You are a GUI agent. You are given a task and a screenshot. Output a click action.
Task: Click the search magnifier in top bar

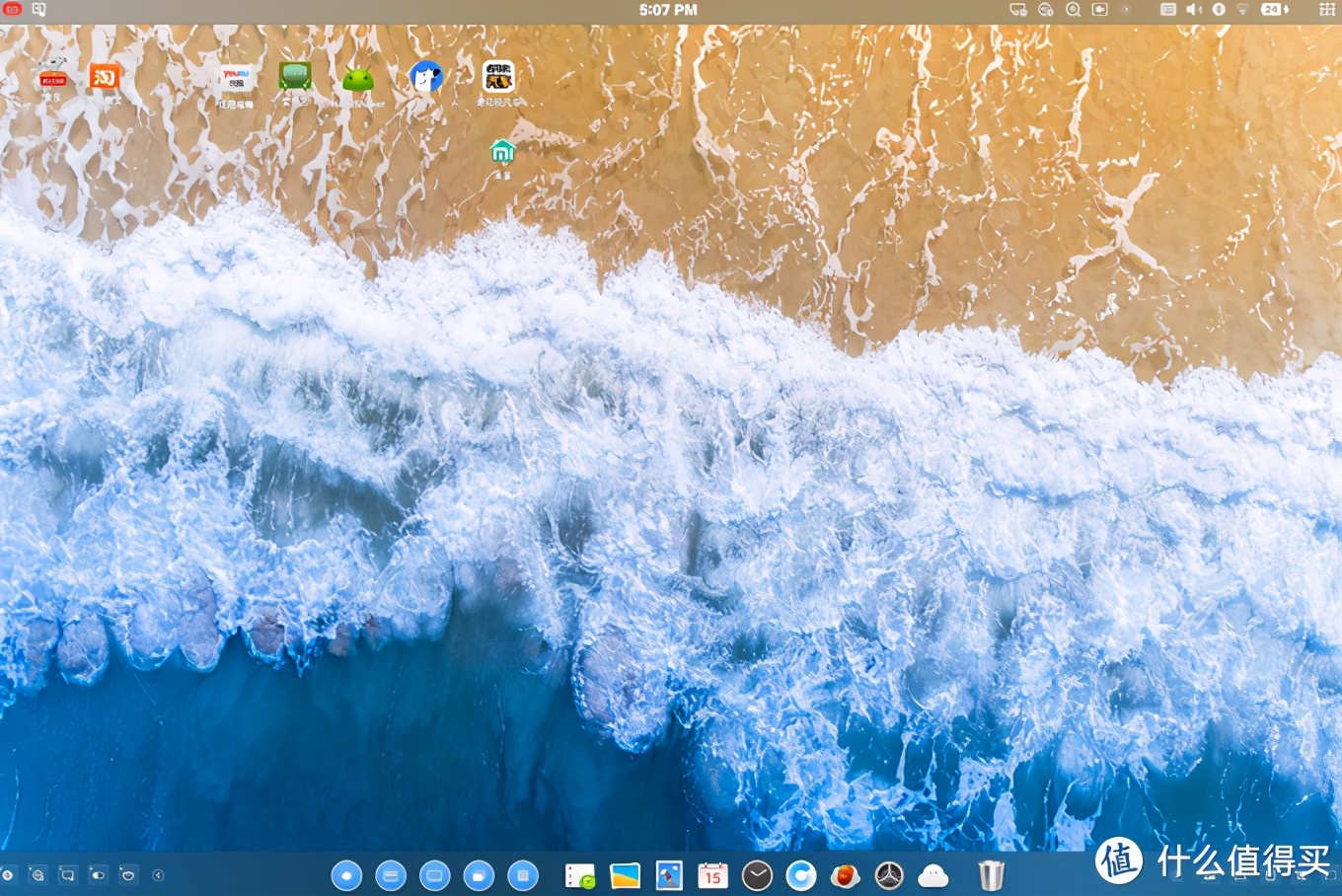point(1073,10)
